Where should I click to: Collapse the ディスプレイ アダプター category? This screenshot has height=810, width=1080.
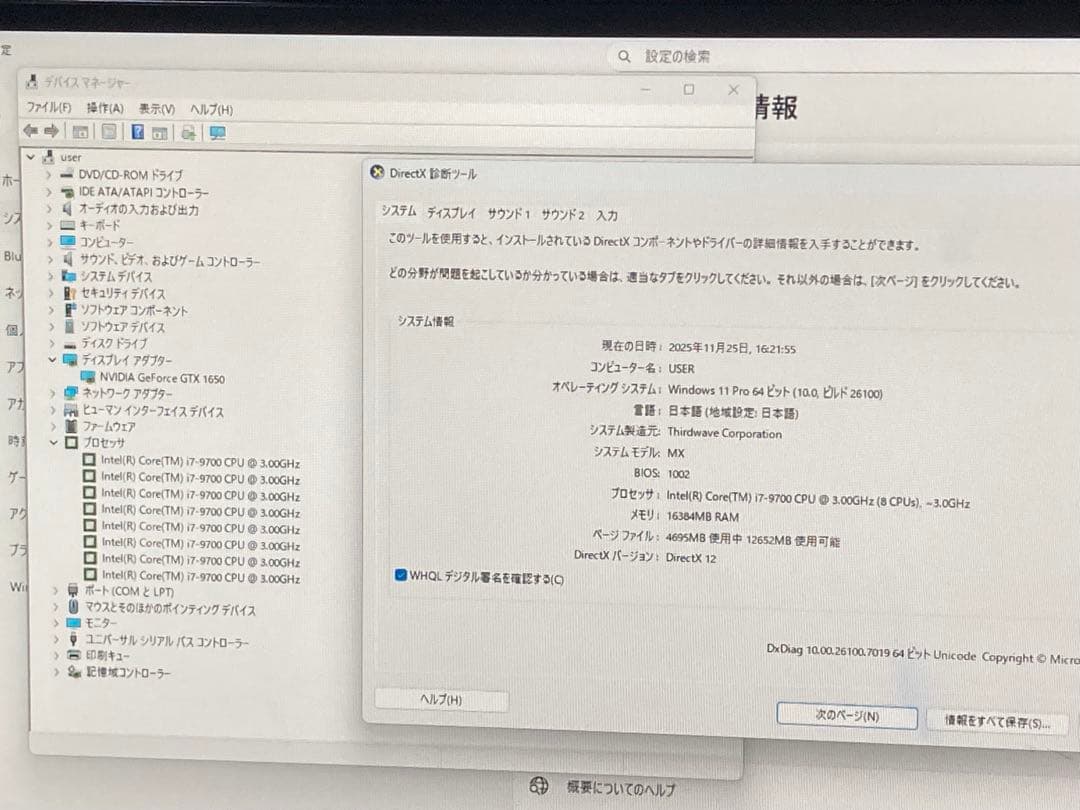53,360
